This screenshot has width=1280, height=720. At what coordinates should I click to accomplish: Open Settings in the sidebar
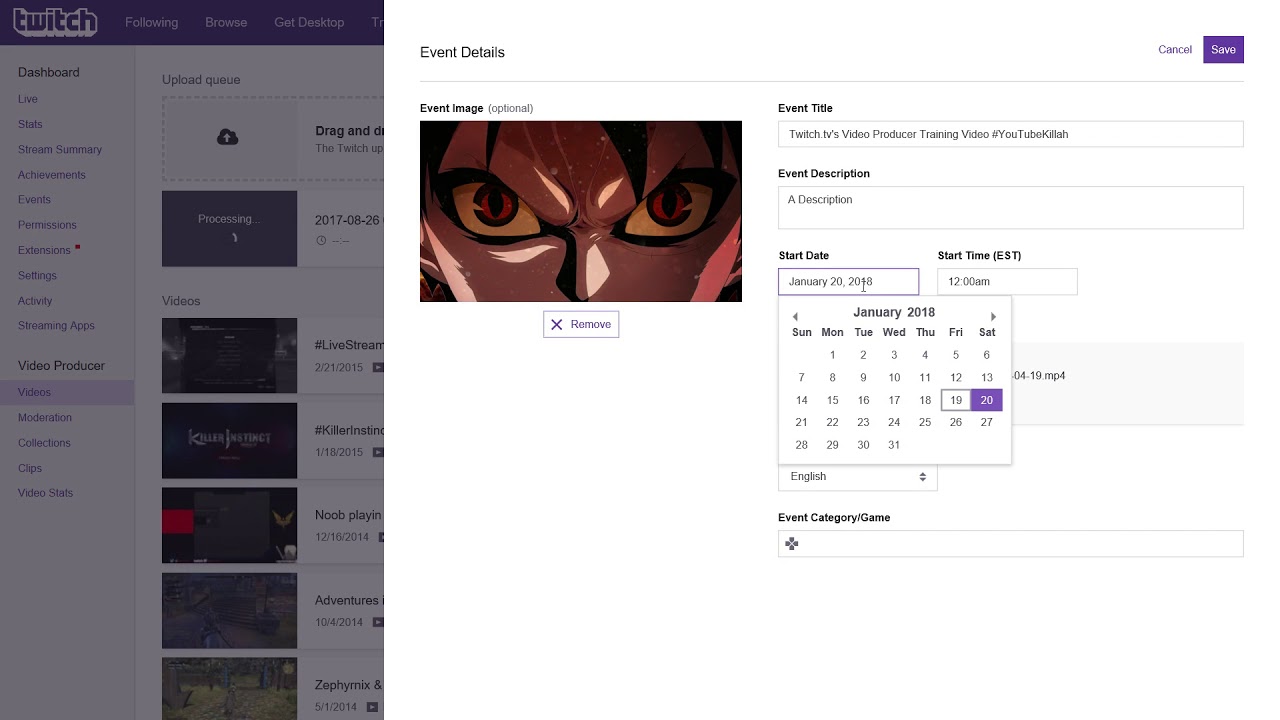[x=37, y=276]
